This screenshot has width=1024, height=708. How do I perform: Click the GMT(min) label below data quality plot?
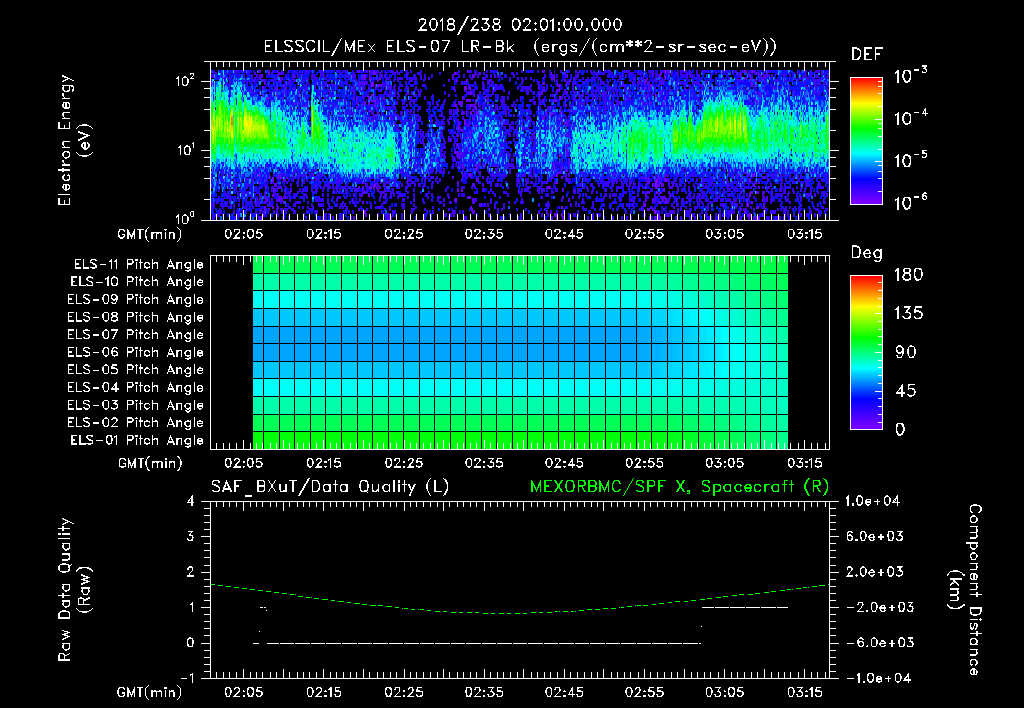click(x=150, y=692)
